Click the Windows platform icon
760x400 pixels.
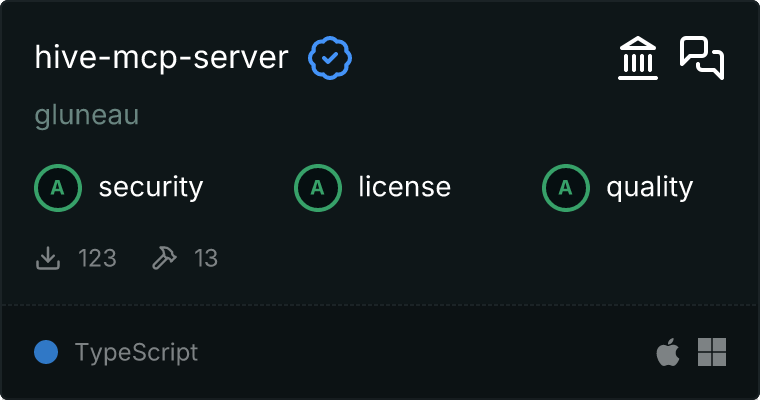(712, 352)
